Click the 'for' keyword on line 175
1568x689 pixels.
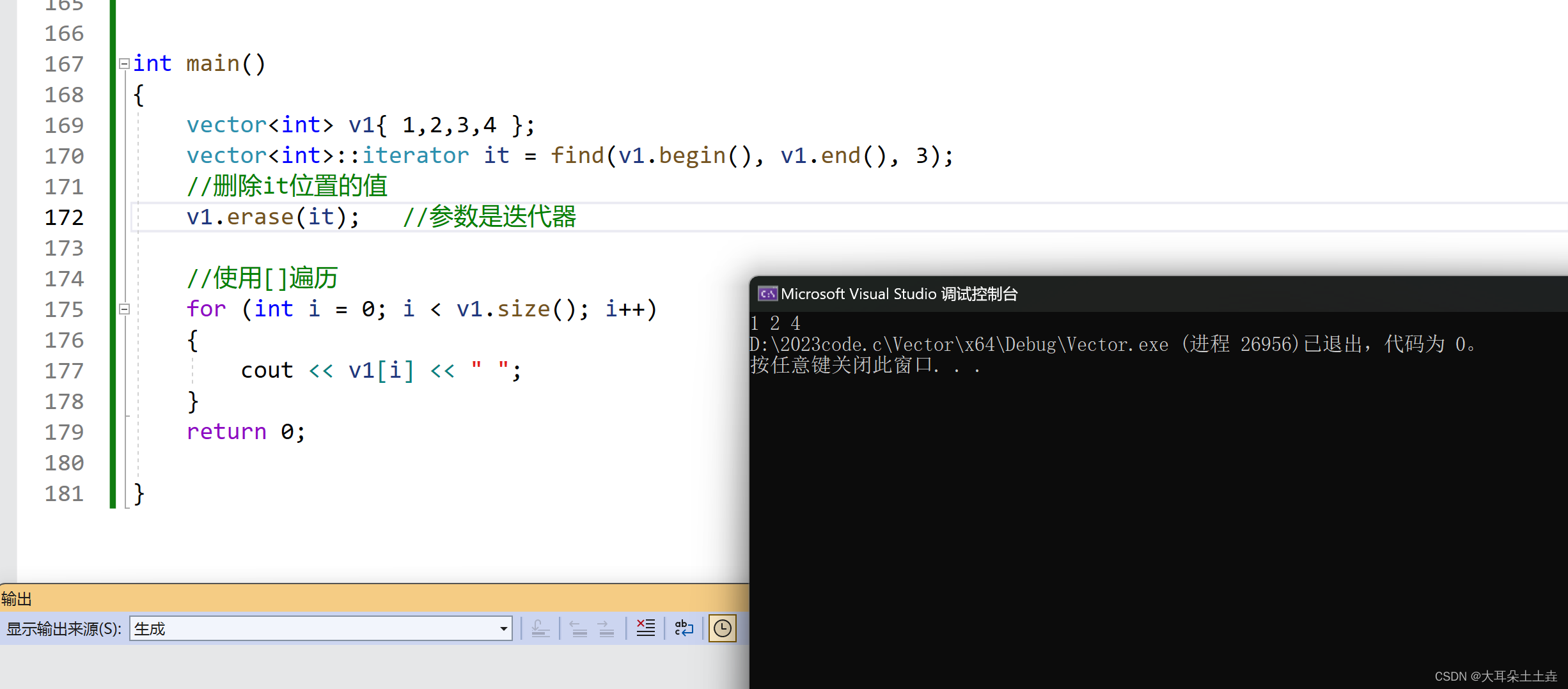pos(206,309)
